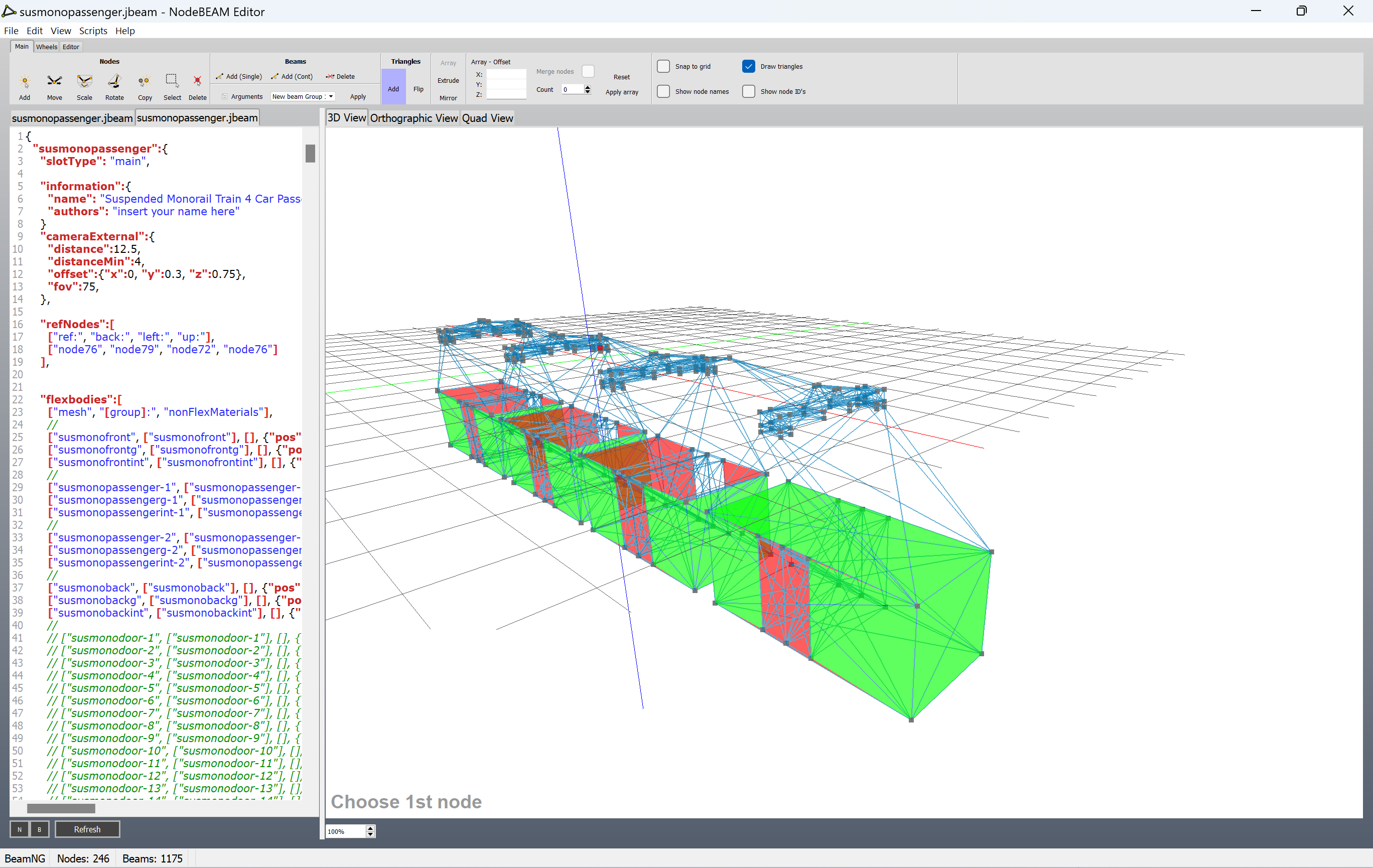Enable Snap to grid checkbox
Screen dimensions: 1373x868
(663, 66)
